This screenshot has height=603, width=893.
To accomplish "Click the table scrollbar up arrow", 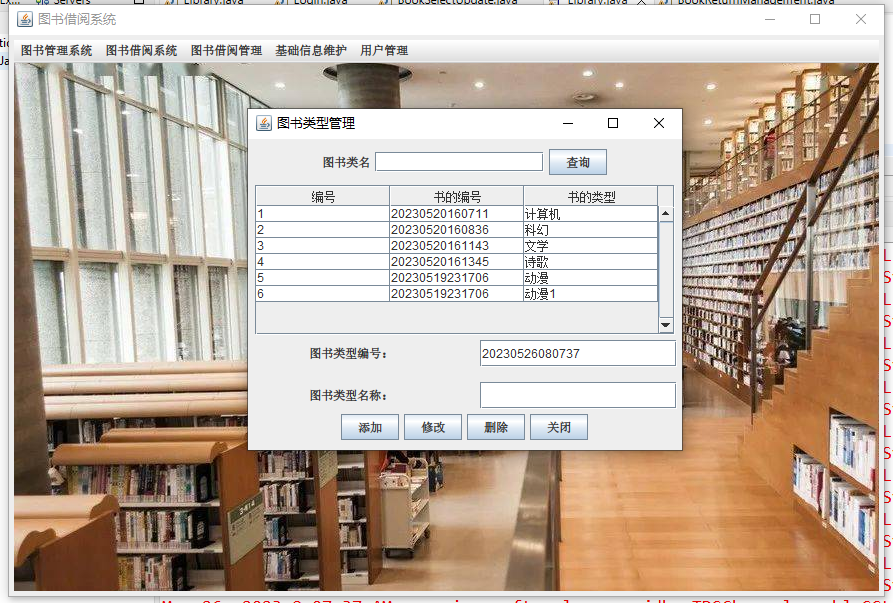I will [665, 214].
